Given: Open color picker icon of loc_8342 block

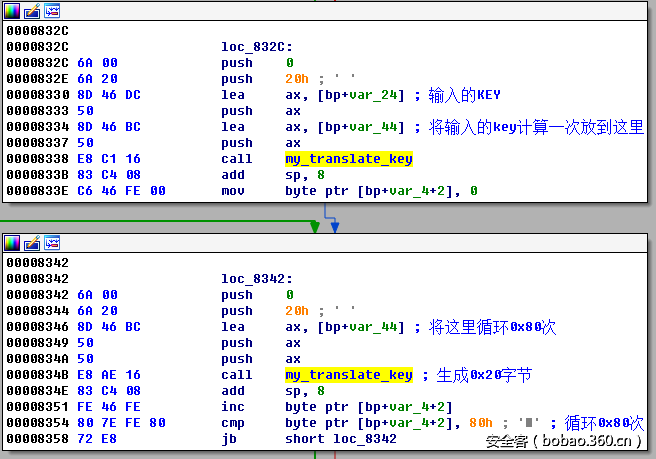Looking at the screenshot, I should click(12, 243).
